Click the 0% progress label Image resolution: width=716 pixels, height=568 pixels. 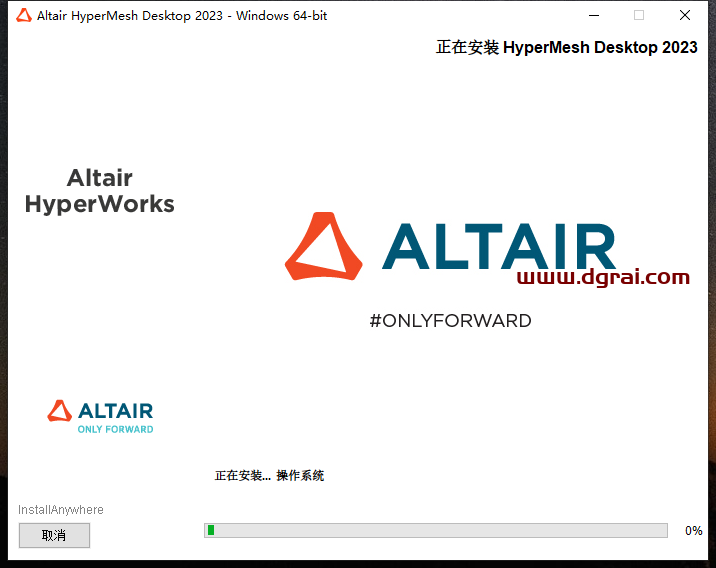coord(693,531)
